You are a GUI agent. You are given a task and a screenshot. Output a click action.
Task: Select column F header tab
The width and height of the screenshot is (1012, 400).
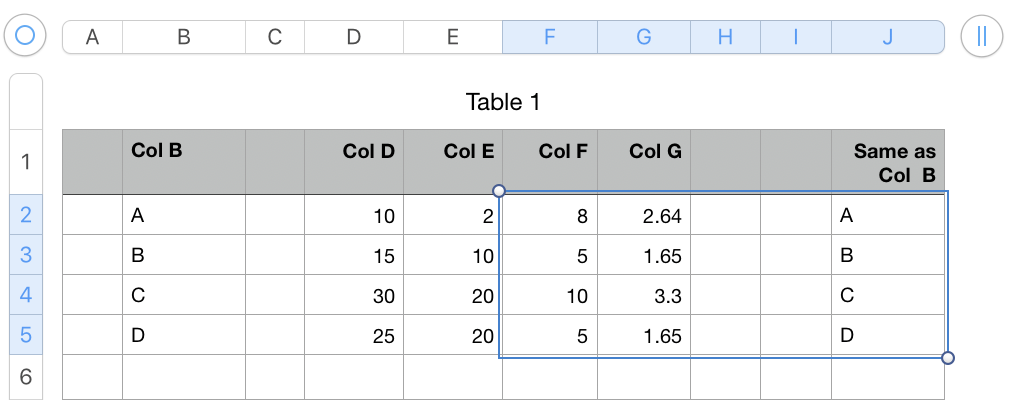click(x=549, y=37)
